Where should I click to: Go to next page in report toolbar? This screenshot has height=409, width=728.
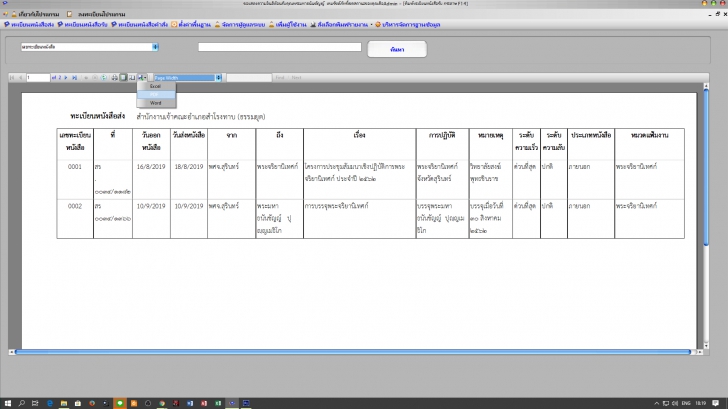pos(66,78)
